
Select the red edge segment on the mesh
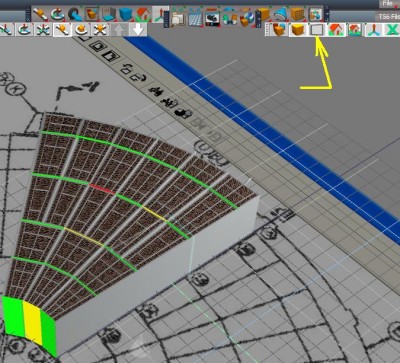click(102, 189)
